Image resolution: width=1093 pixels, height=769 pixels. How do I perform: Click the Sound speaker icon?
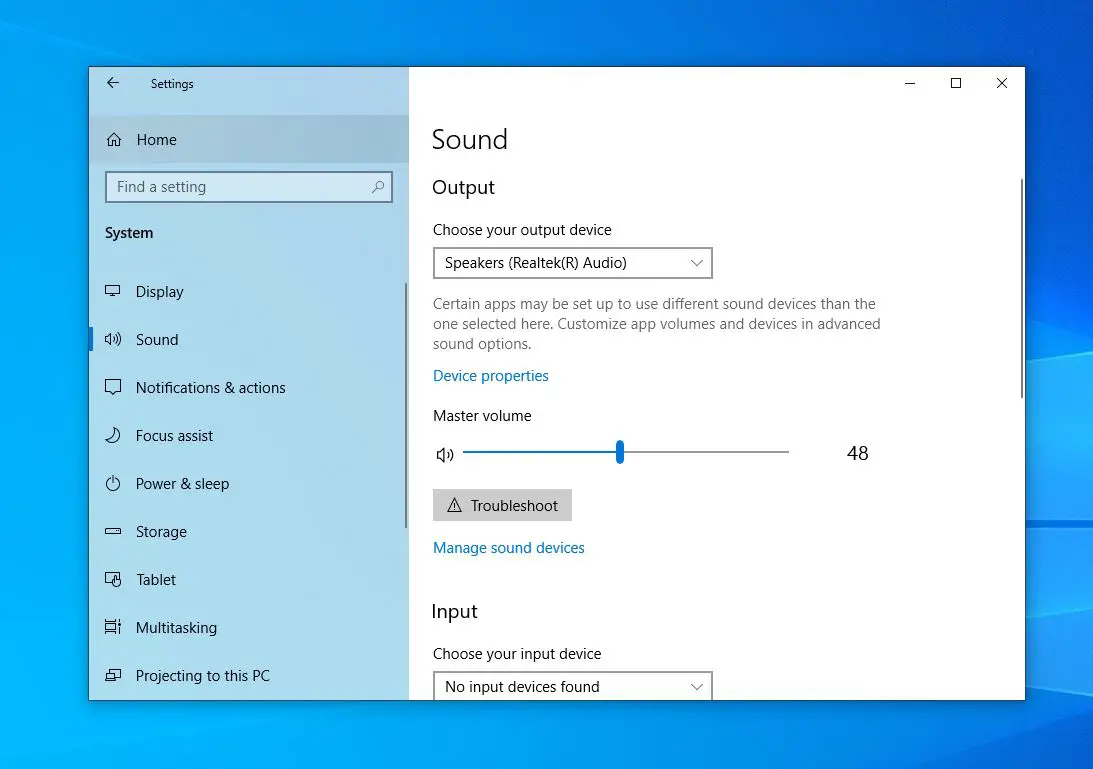[113, 339]
